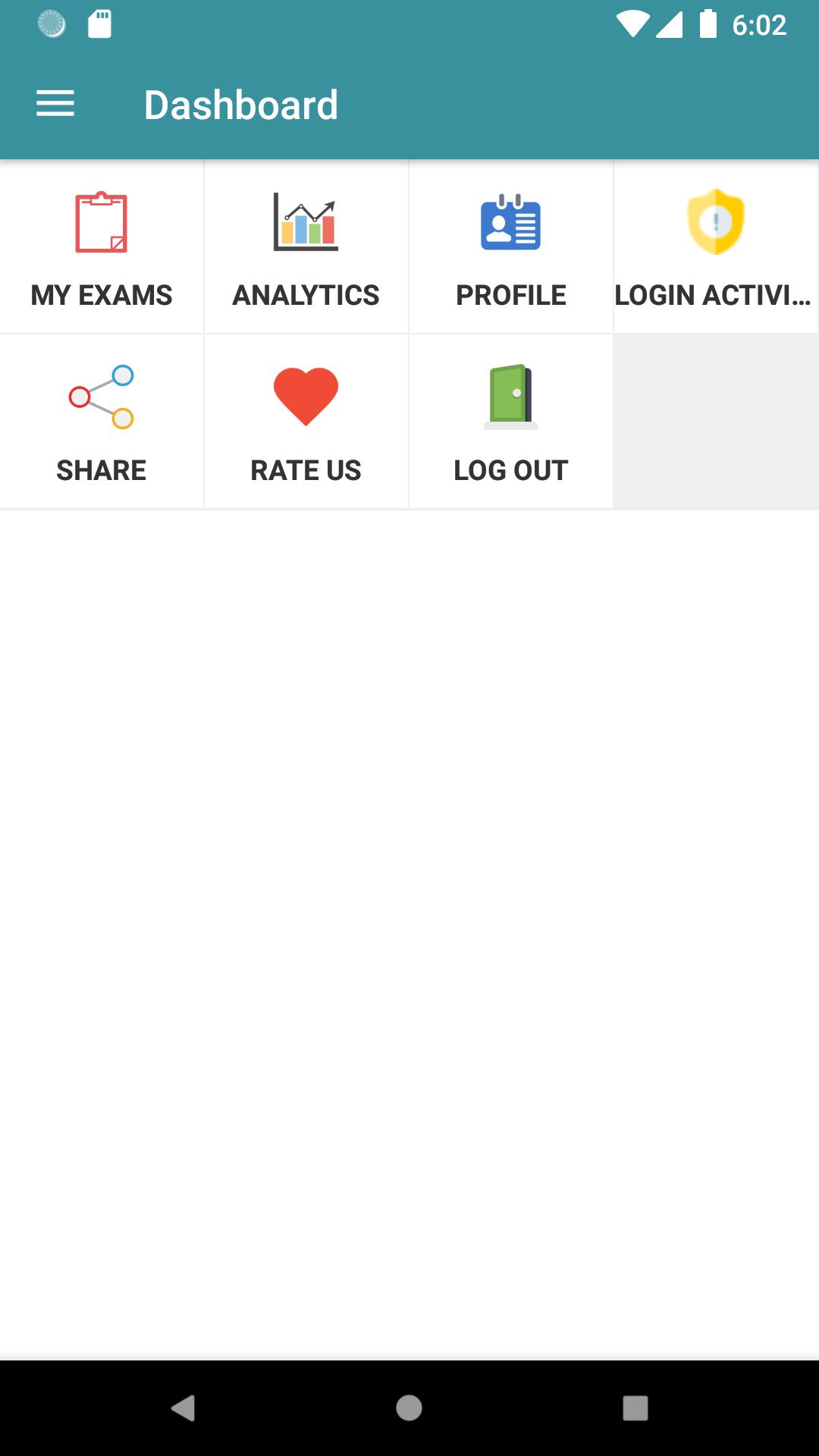
Task: Tap the LOG OUT label
Action: (510, 470)
